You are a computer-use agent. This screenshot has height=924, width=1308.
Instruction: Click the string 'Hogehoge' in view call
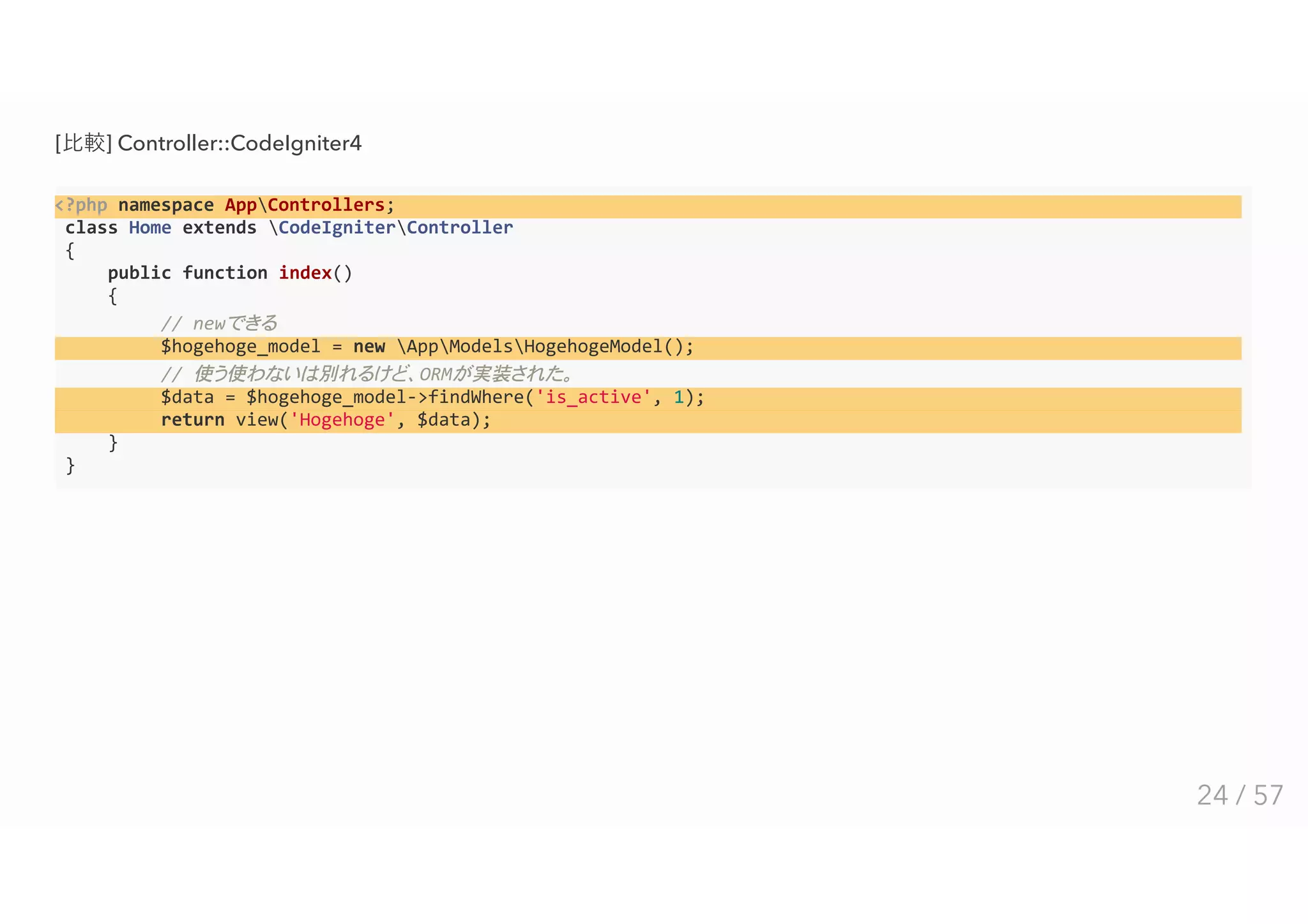[342, 420]
